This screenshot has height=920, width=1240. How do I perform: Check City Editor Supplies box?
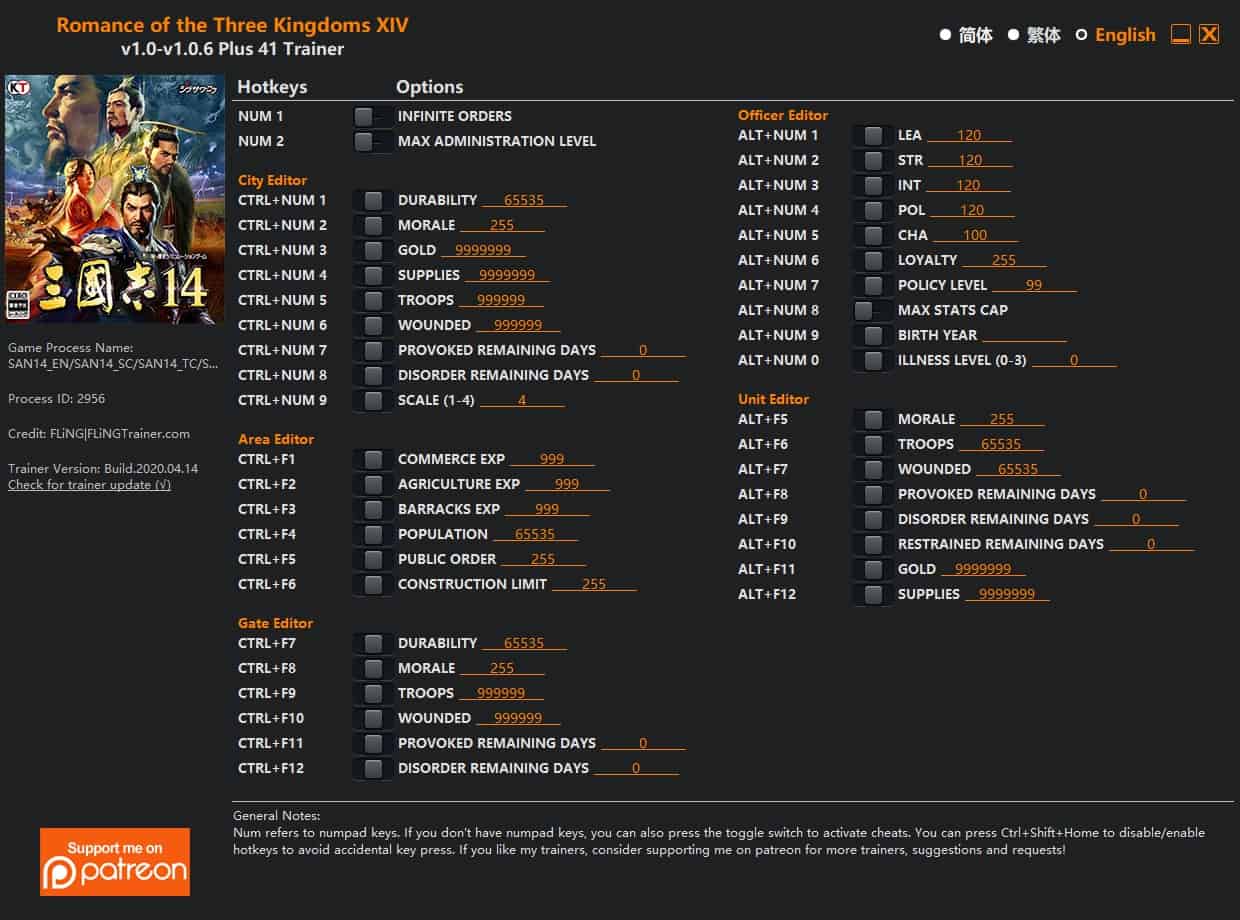(373, 275)
